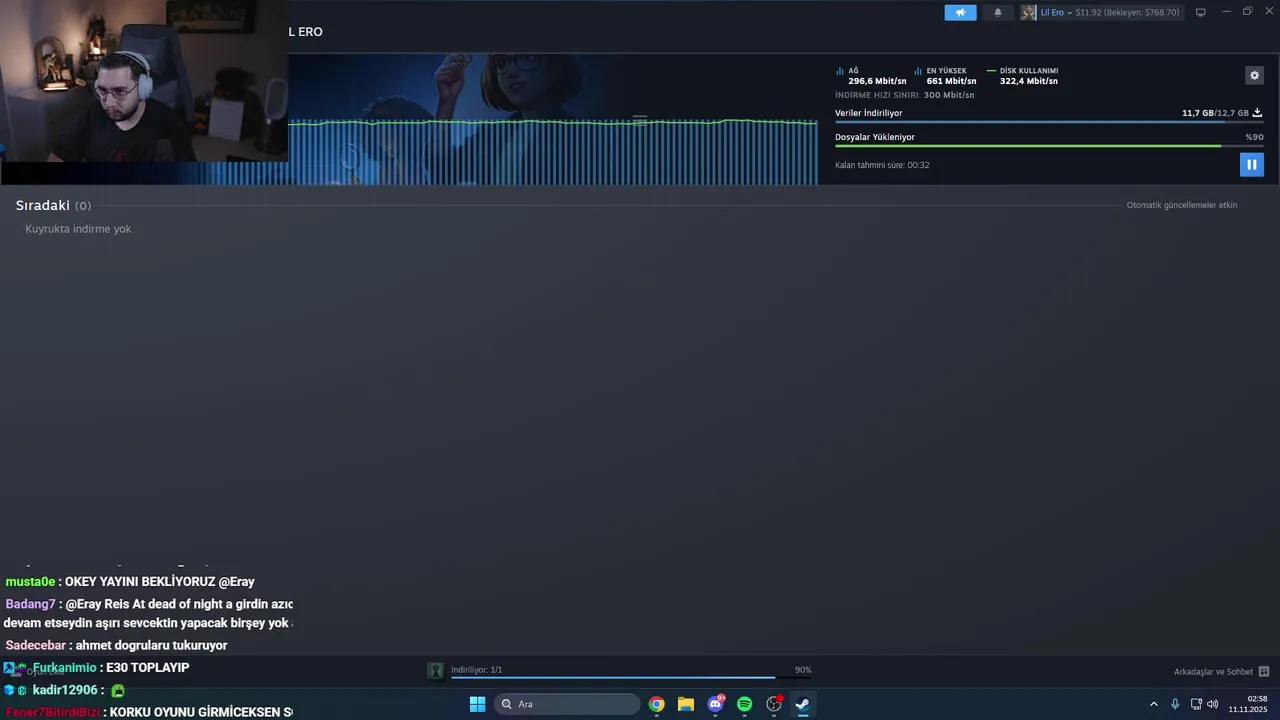Open the Windows Start menu
The image size is (1280, 720).
pyautogui.click(x=477, y=704)
